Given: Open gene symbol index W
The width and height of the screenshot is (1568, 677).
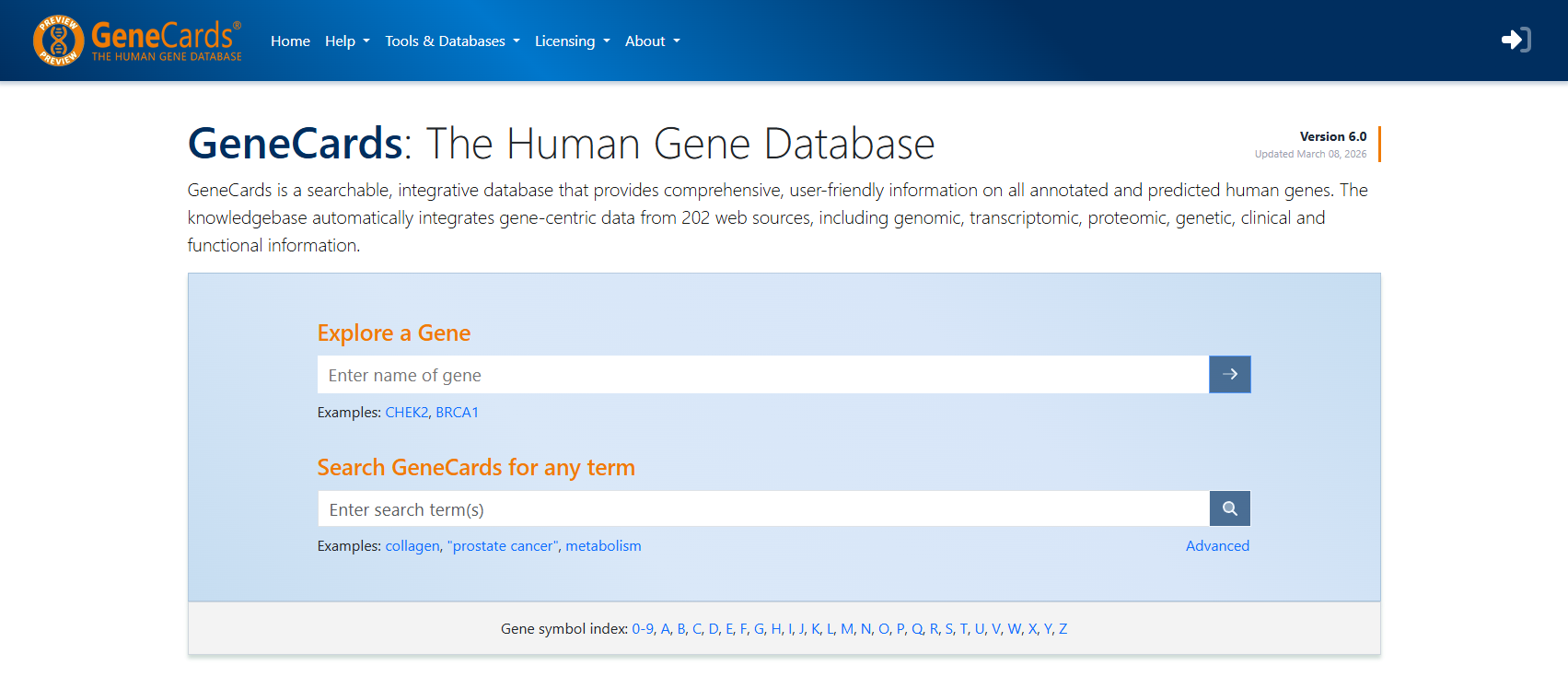Looking at the screenshot, I should [x=1015, y=629].
